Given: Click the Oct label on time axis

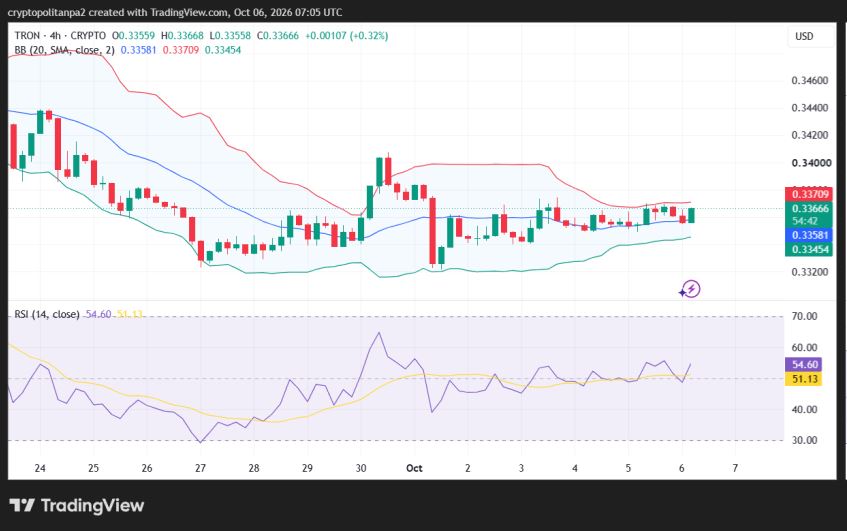Looking at the screenshot, I should click(414, 468).
